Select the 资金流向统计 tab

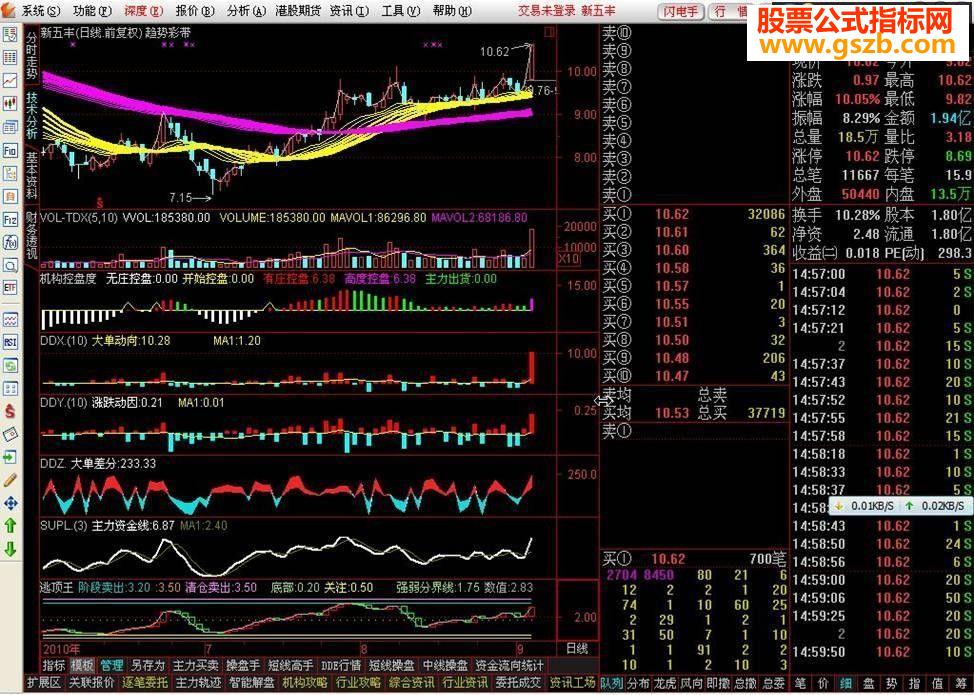(509, 665)
